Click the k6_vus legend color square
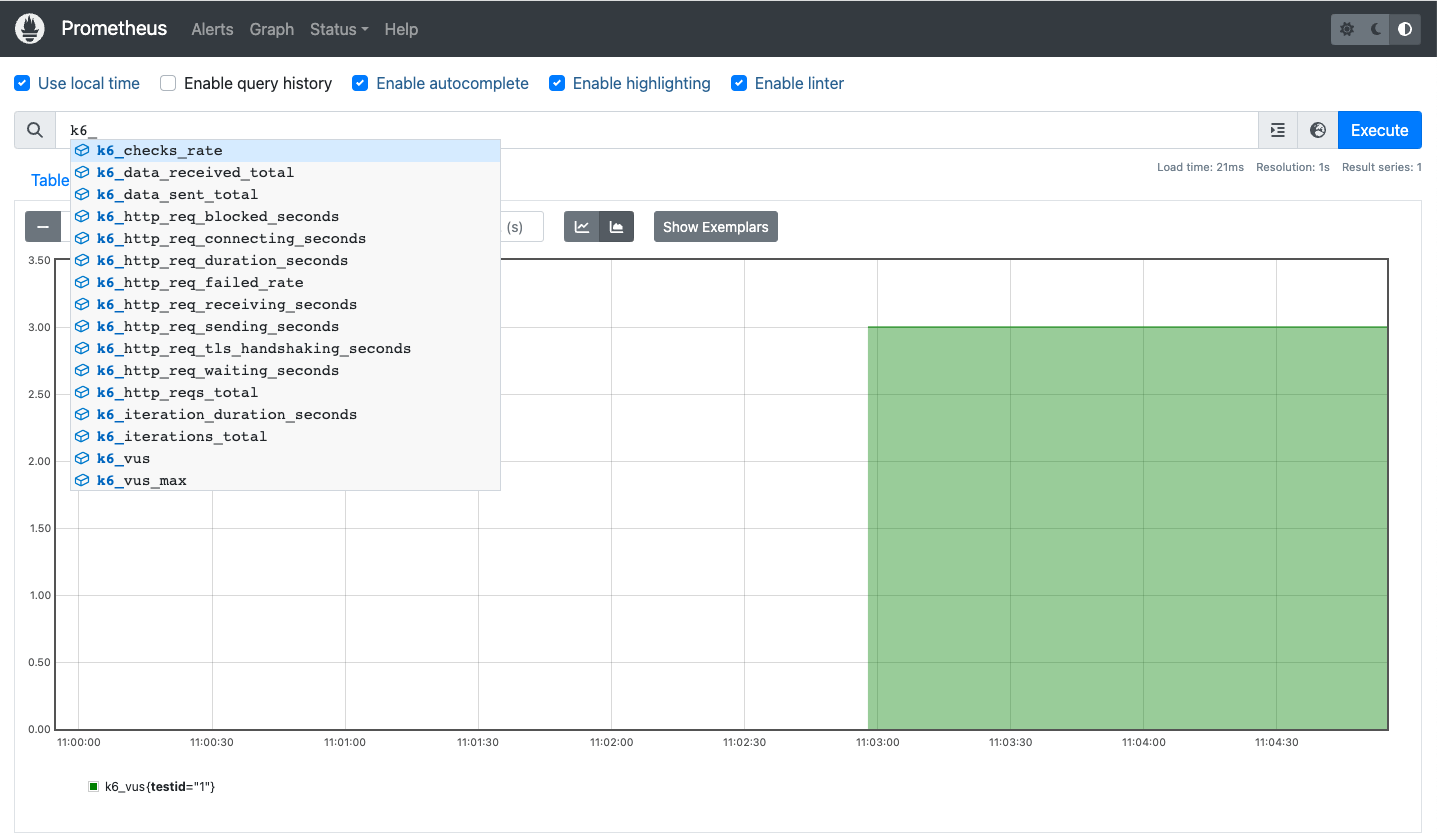The image size is (1437, 840). pos(93,786)
